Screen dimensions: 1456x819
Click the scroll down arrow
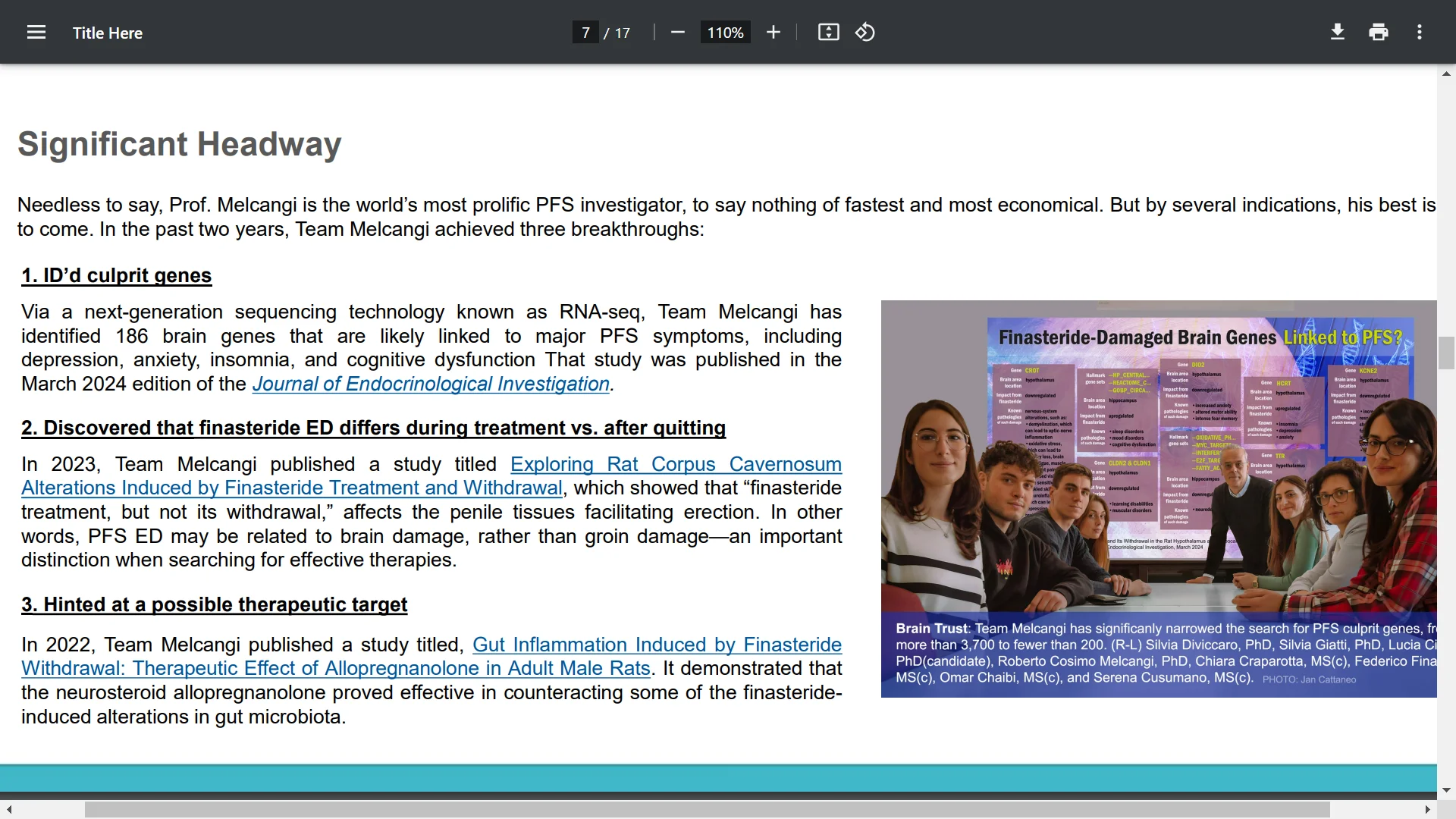coord(1446,790)
